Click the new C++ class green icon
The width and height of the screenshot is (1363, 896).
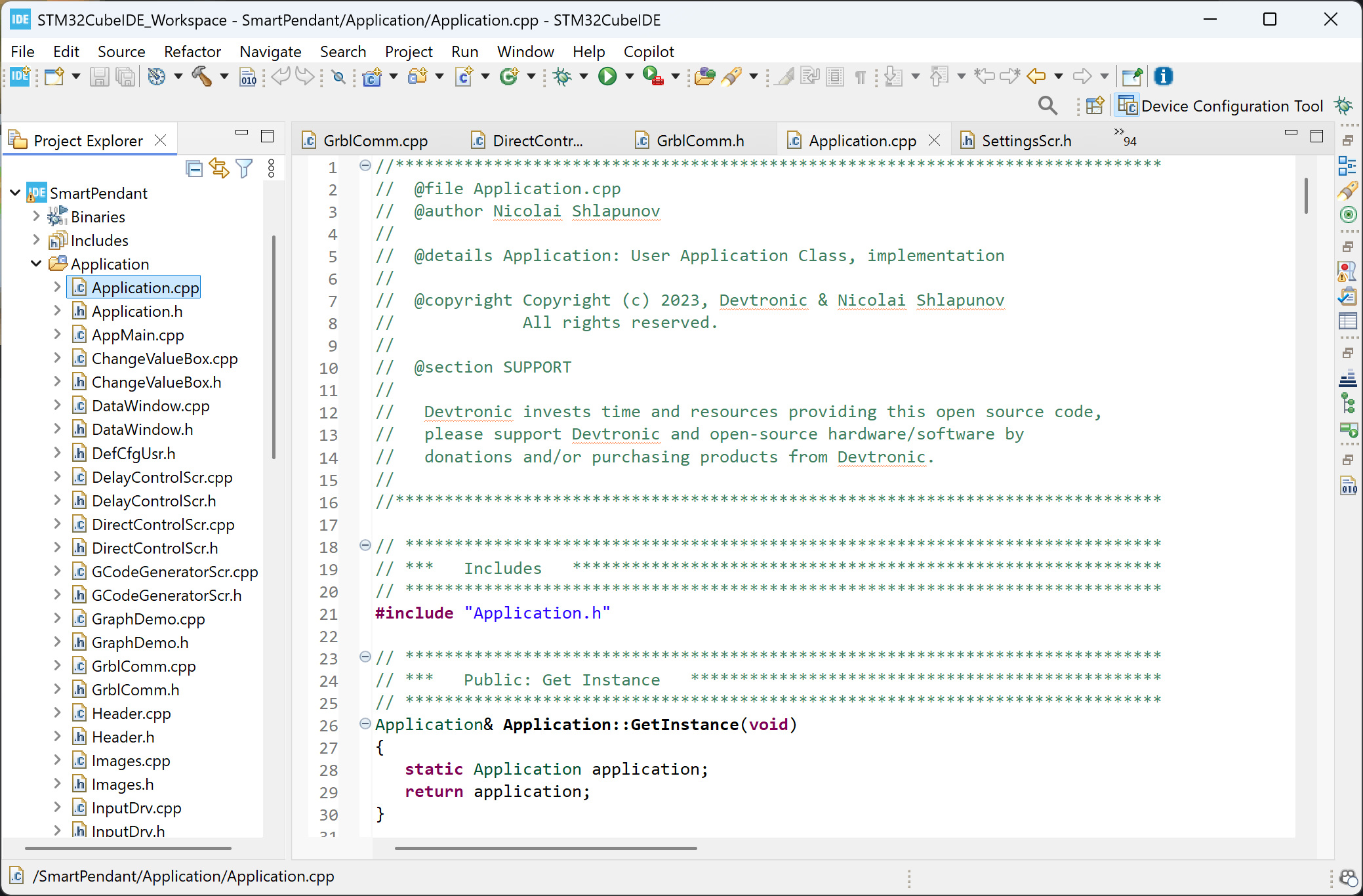click(x=508, y=77)
